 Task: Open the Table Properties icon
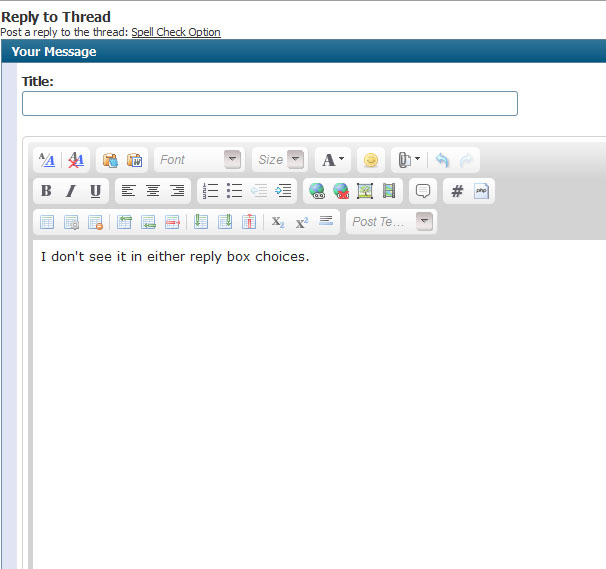[x=71, y=222]
